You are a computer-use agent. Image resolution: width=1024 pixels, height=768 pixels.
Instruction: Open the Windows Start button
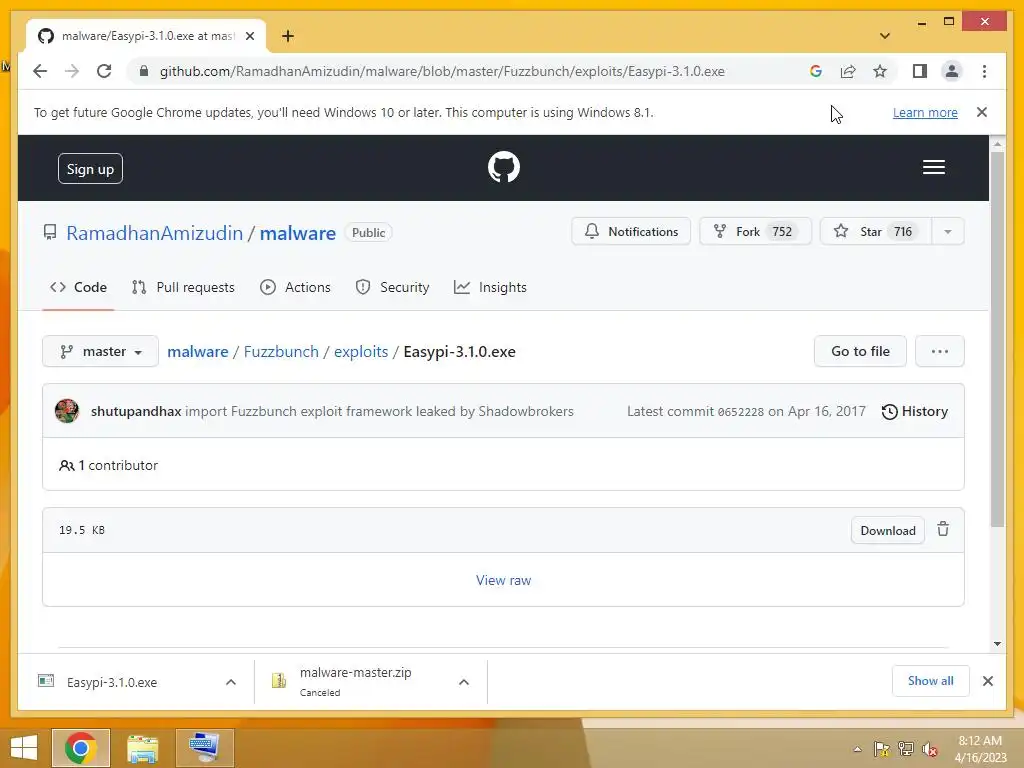pos(24,748)
